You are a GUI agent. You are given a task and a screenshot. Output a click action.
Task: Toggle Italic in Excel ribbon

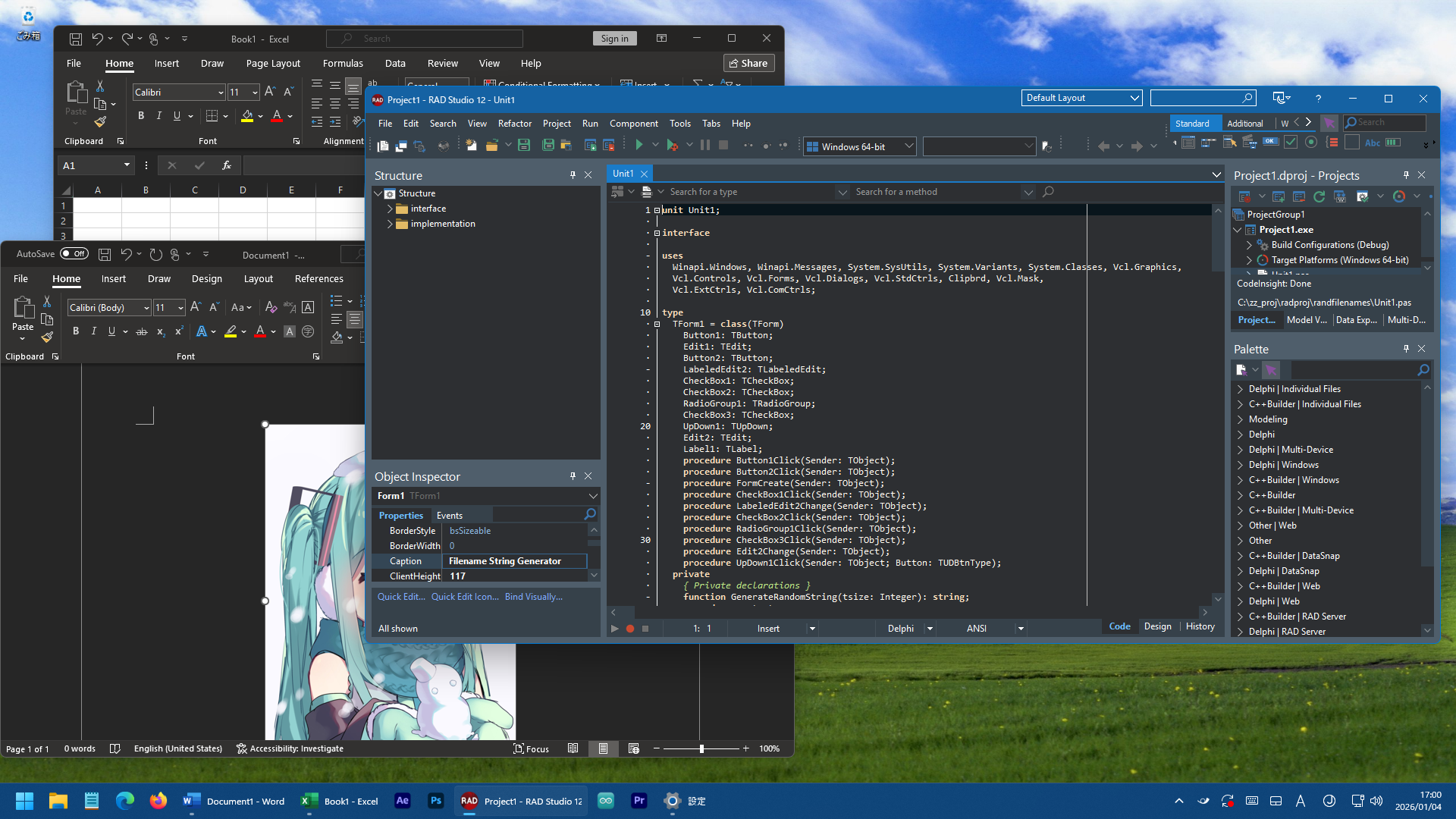point(158,116)
